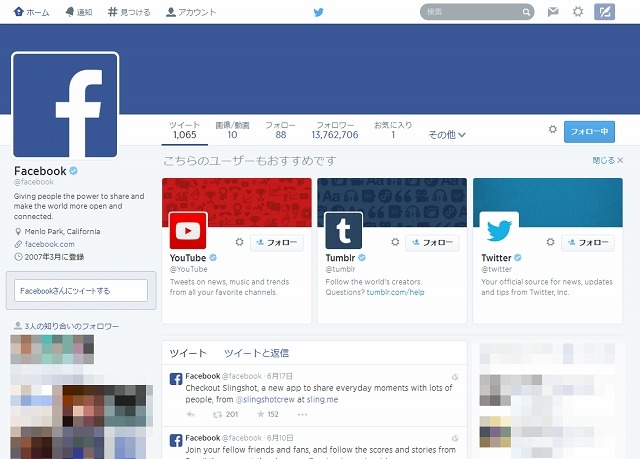This screenshot has width=640, height=459.
Task: Open 画像/動画 10 stat
Action: click(x=232, y=130)
